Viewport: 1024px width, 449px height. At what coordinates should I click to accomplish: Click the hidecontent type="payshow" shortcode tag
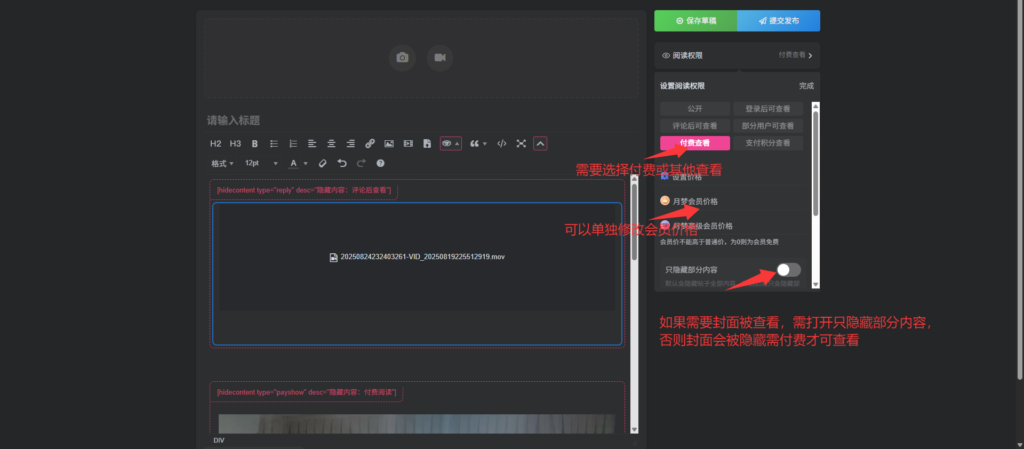(306, 392)
